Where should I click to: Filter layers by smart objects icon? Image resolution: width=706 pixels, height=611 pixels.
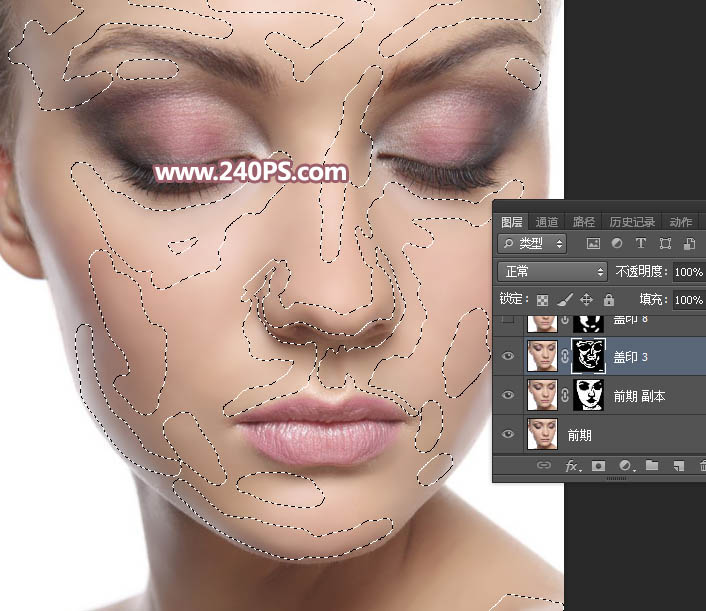[x=689, y=244]
